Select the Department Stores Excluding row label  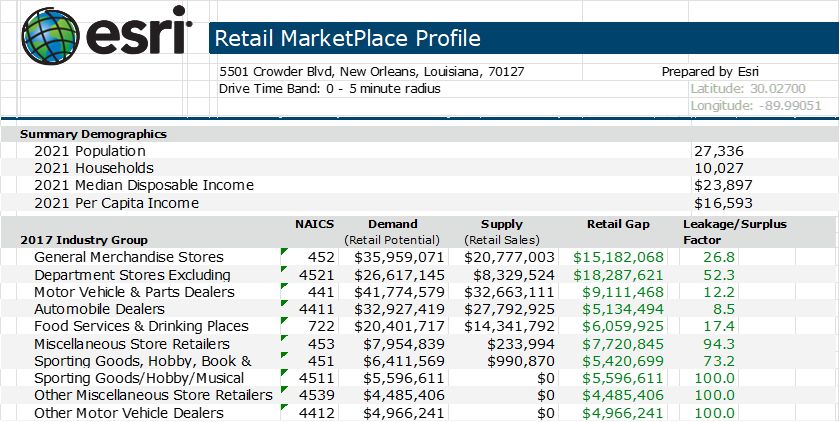pos(132,275)
